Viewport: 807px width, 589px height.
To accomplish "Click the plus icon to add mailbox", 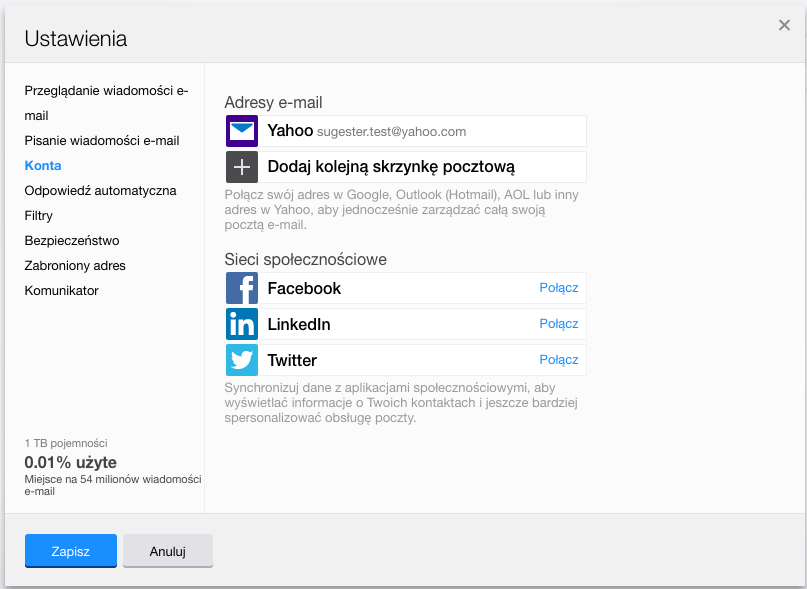I will point(242,167).
